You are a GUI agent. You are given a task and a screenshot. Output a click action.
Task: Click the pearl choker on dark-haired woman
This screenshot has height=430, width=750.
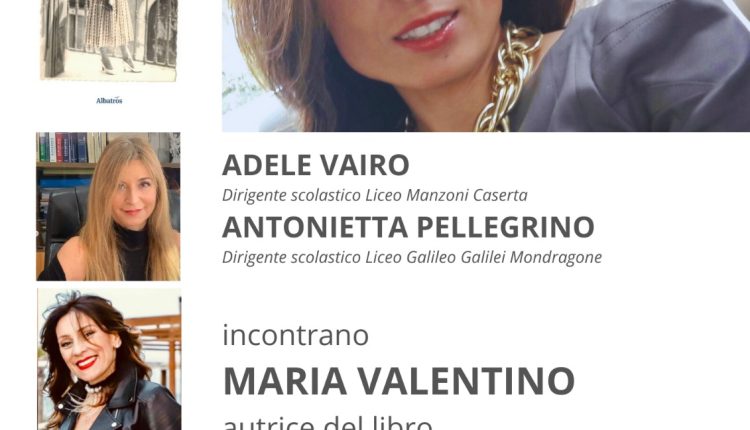(x=93, y=389)
